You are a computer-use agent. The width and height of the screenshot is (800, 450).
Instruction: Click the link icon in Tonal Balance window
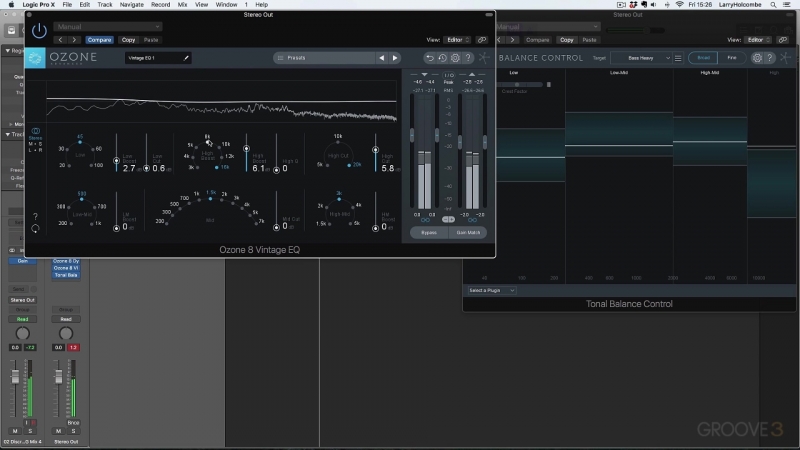click(x=783, y=40)
